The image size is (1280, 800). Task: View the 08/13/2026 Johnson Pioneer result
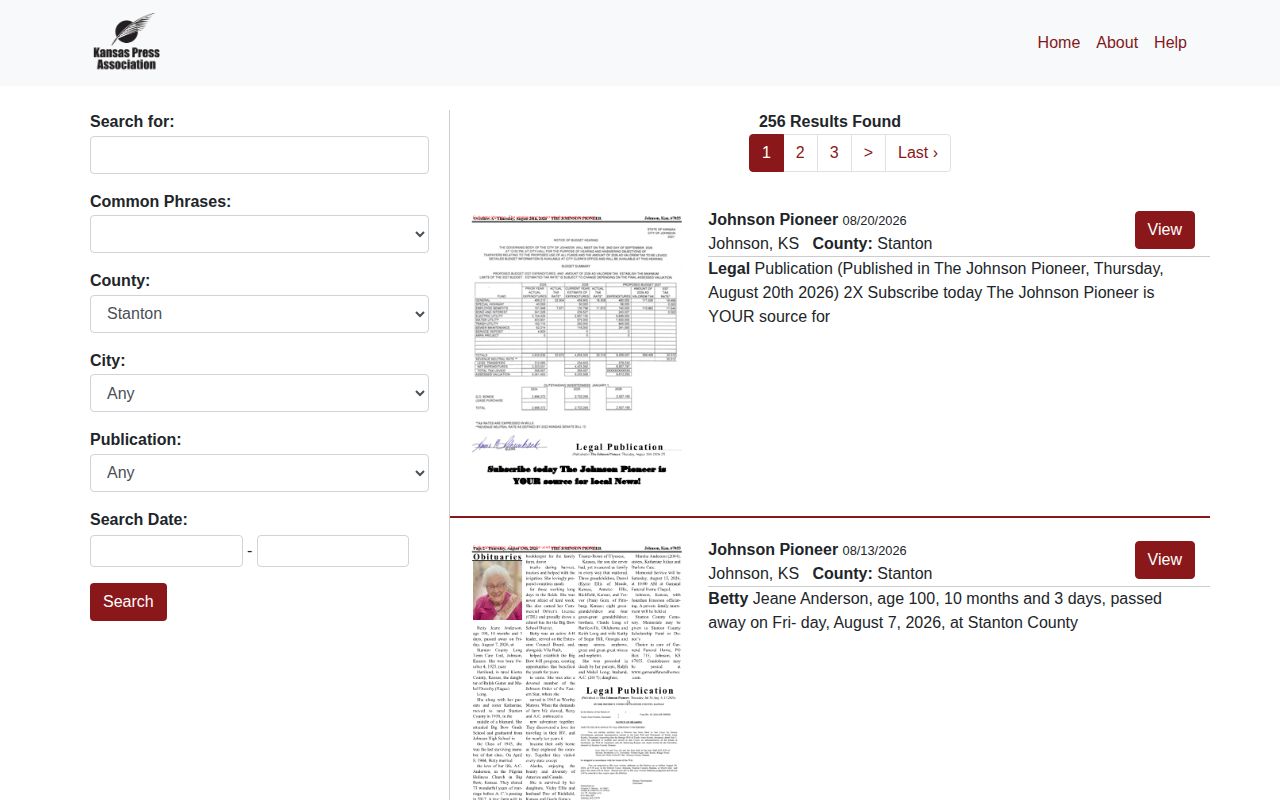[x=1165, y=560]
